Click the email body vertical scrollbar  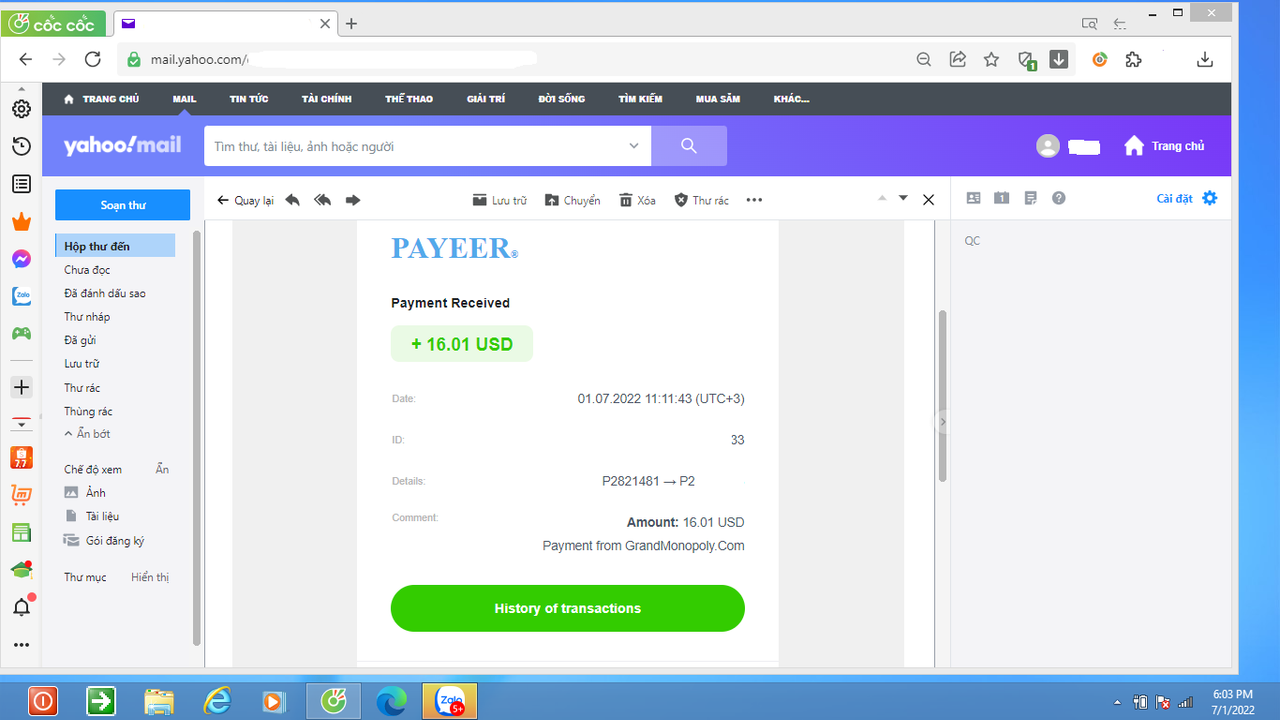(942, 396)
